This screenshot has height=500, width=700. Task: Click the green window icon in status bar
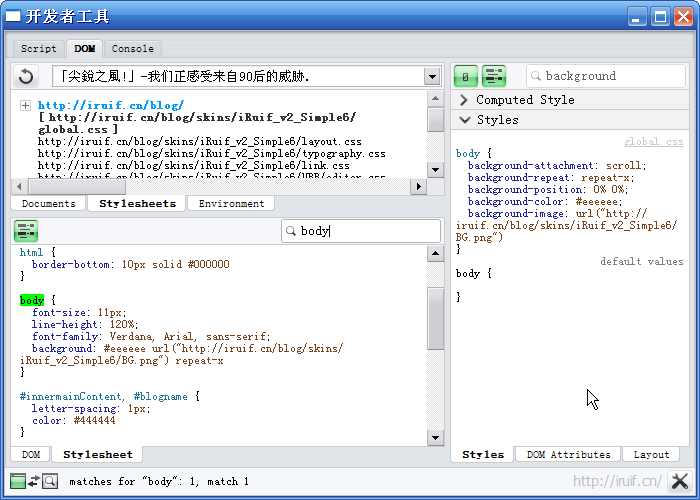click(17, 481)
